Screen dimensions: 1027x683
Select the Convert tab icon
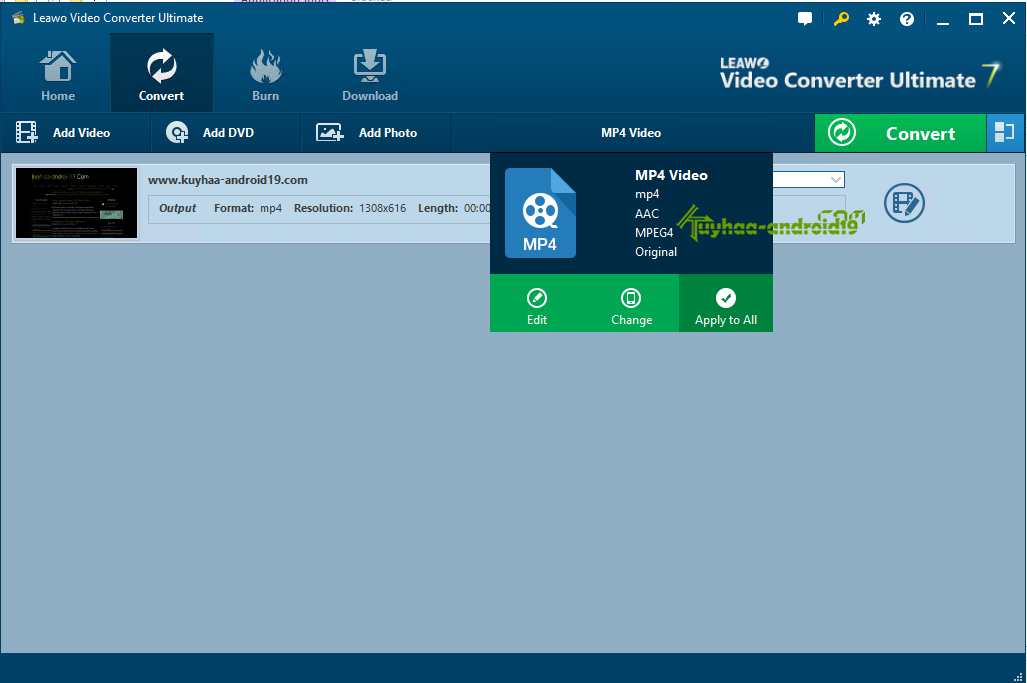[x=161, y=67]
